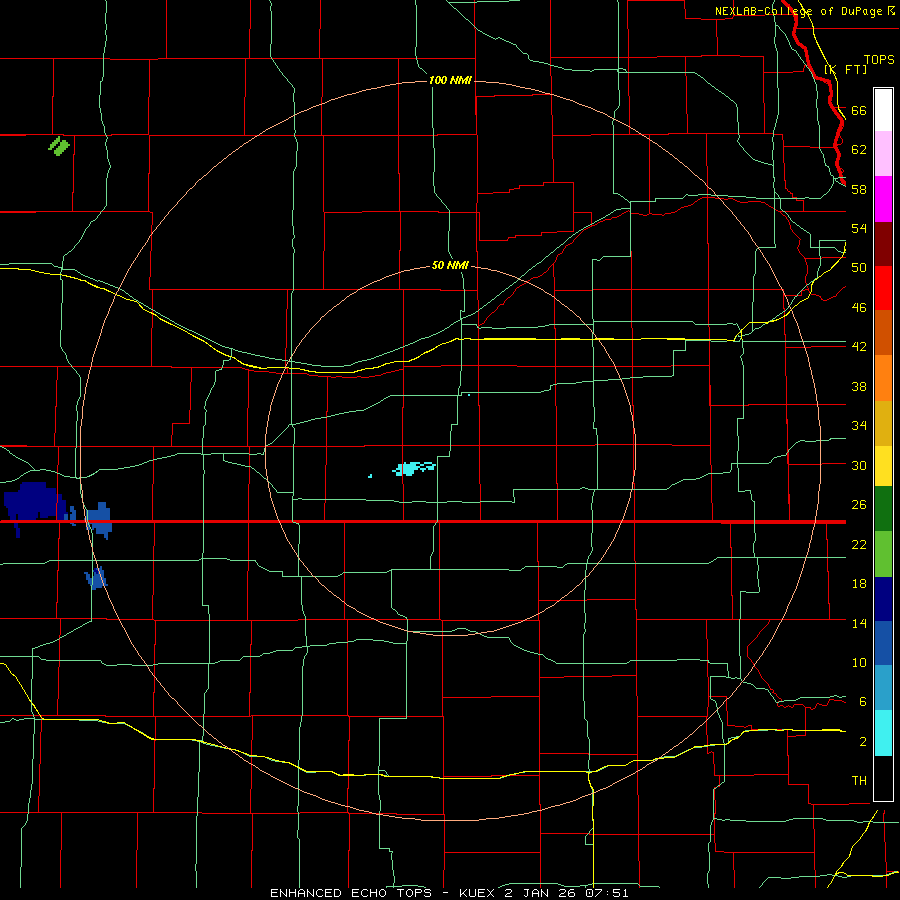
Task: Click the black TH legend swatch
Action: pyautogui.click(x=883, y=778)
